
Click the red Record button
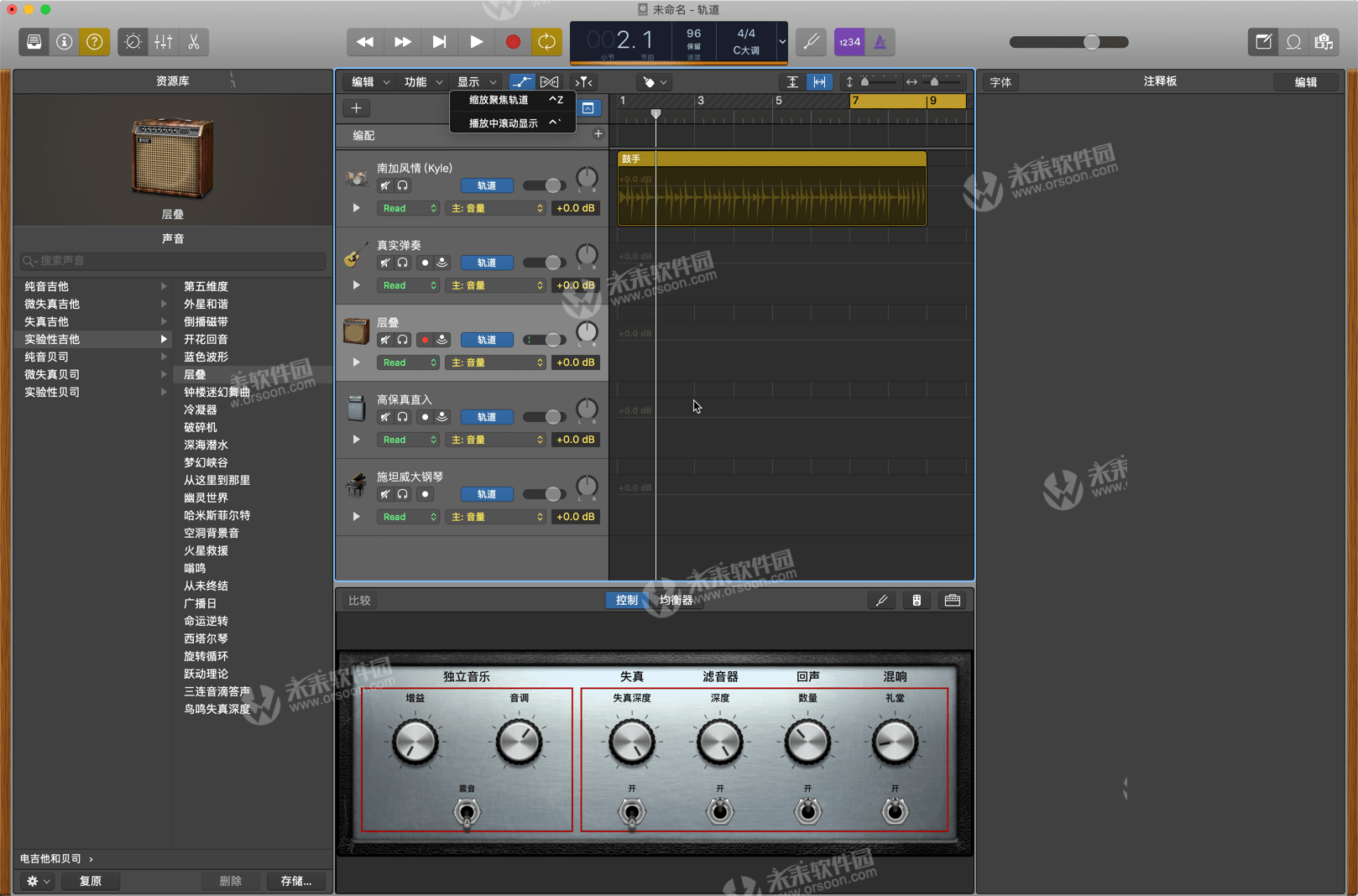pos(513,42)
